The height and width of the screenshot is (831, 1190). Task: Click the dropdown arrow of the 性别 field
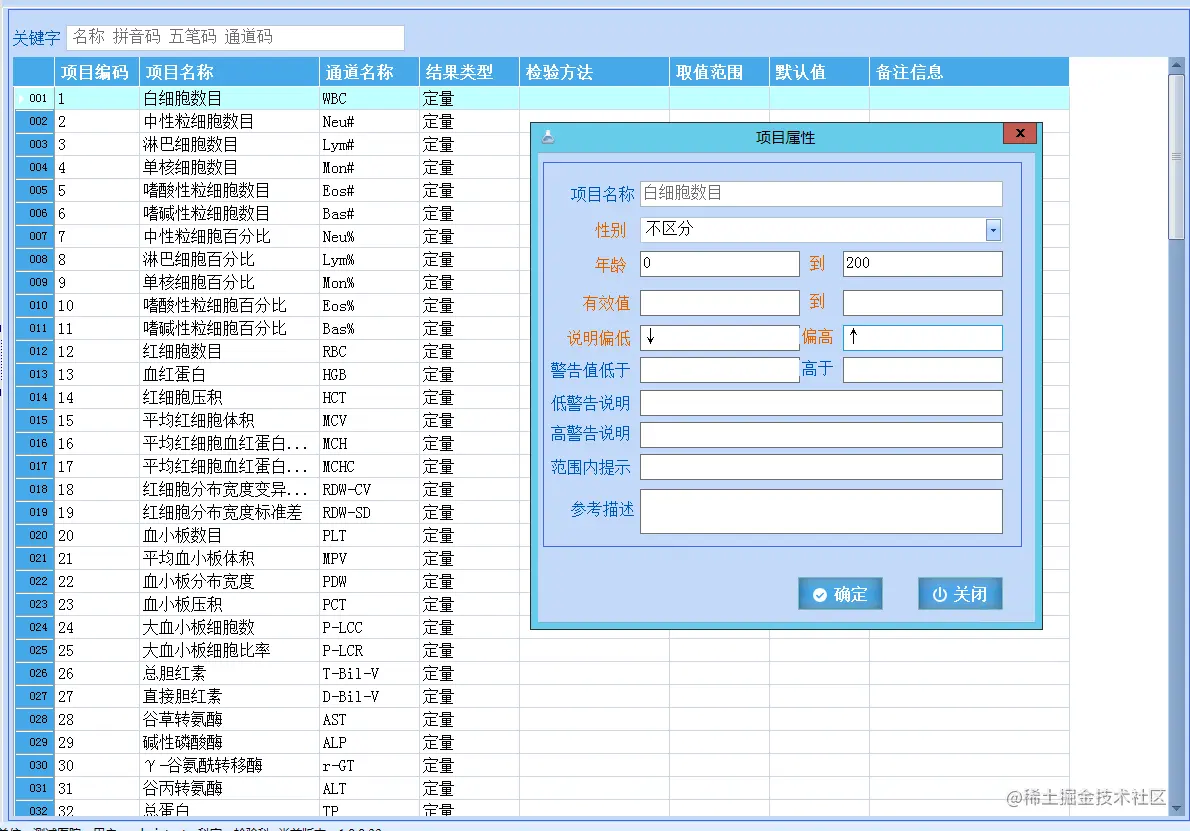pyautogui.click(x=993, y=230)
